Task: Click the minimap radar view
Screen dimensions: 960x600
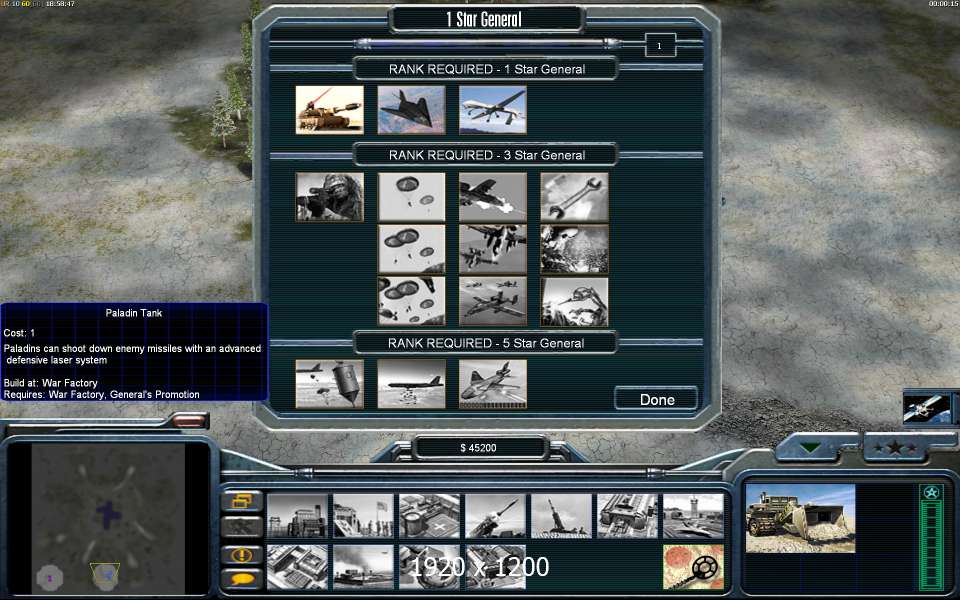Action: click(x=108, y=519)
